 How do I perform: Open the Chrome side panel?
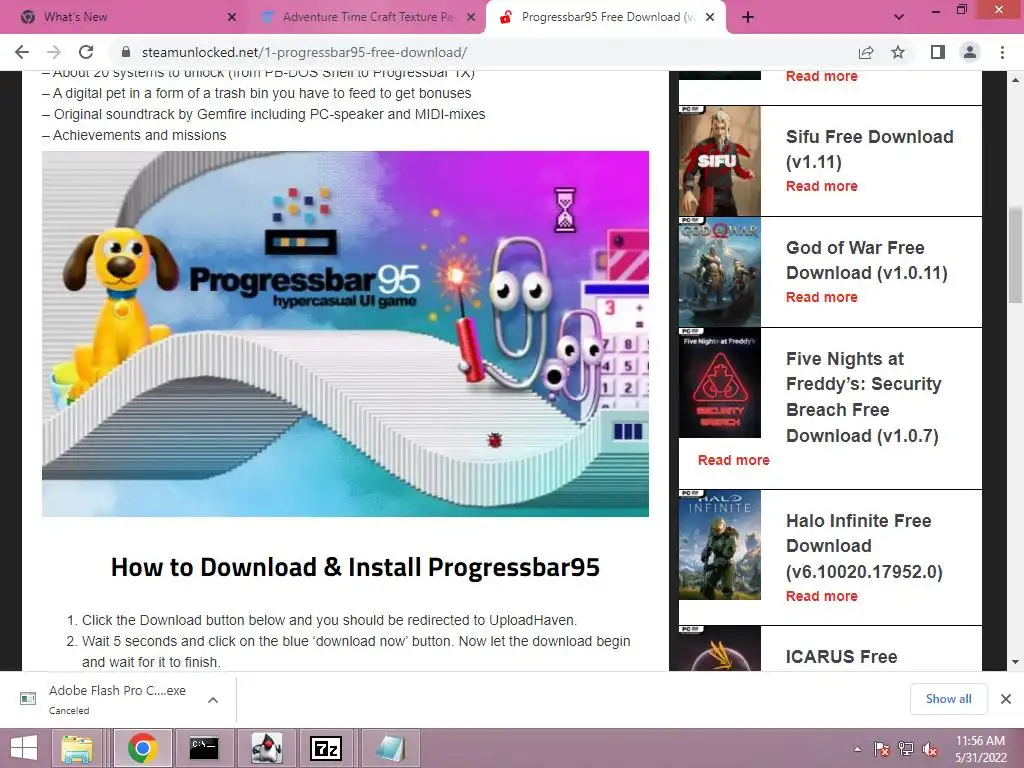point(938,52)
